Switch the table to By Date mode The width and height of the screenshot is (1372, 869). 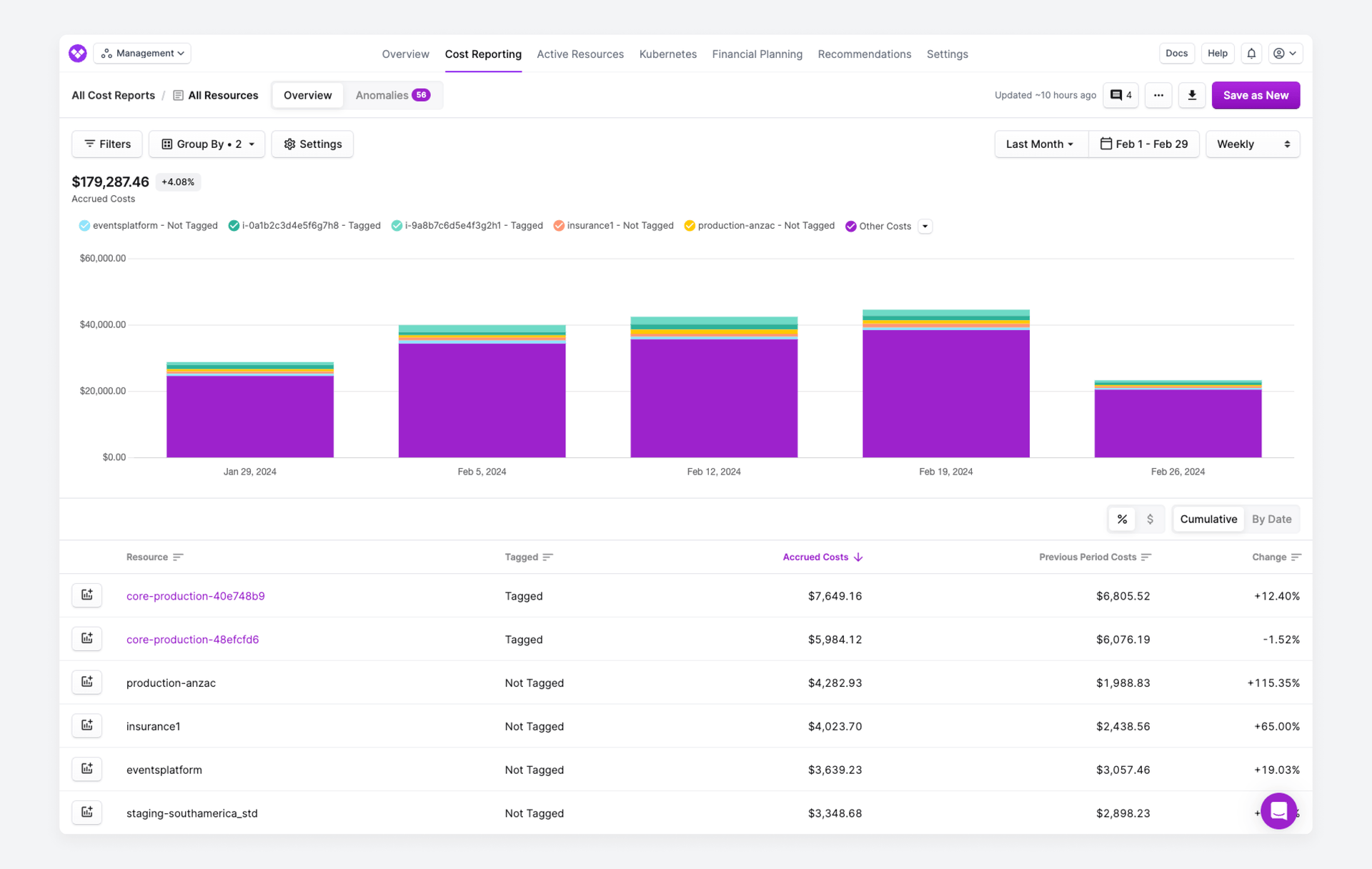(x=1272, y=519)
